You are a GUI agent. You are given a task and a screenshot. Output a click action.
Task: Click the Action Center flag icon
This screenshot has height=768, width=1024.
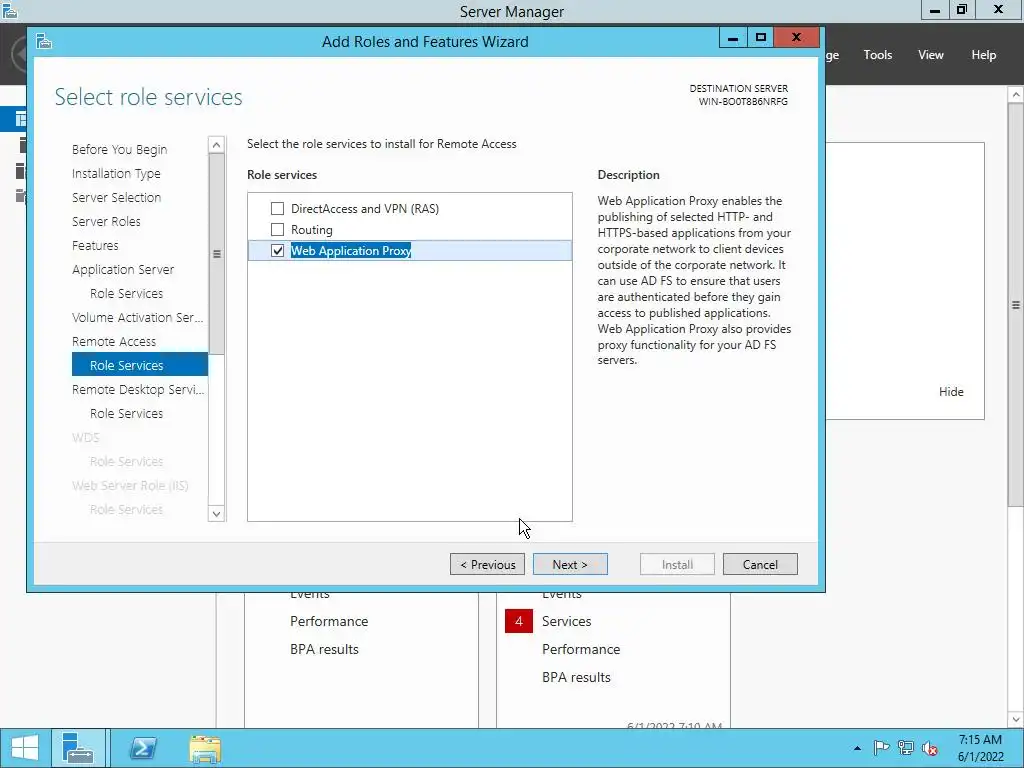point(881,748)
